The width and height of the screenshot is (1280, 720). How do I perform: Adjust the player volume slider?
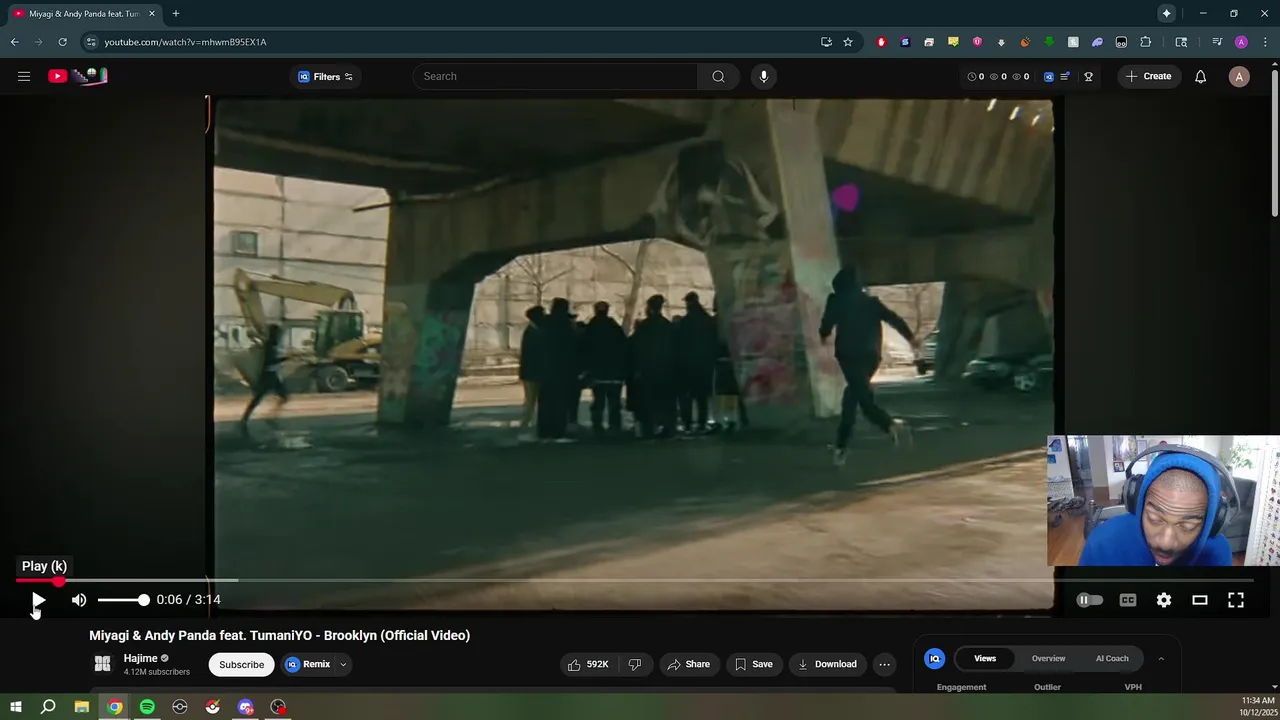pyautogui.click(x=122, y=600)
